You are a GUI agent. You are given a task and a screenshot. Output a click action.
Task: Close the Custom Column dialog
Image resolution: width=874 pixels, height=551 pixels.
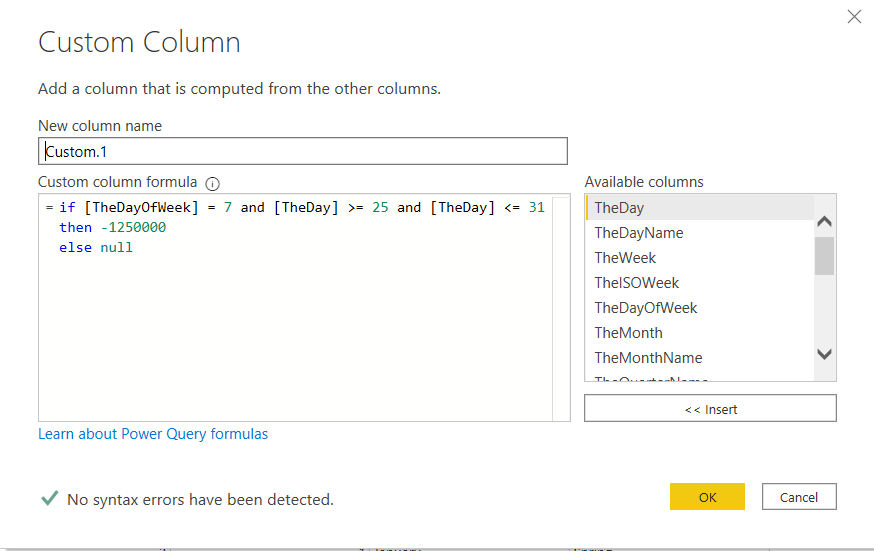pos(854,17)
